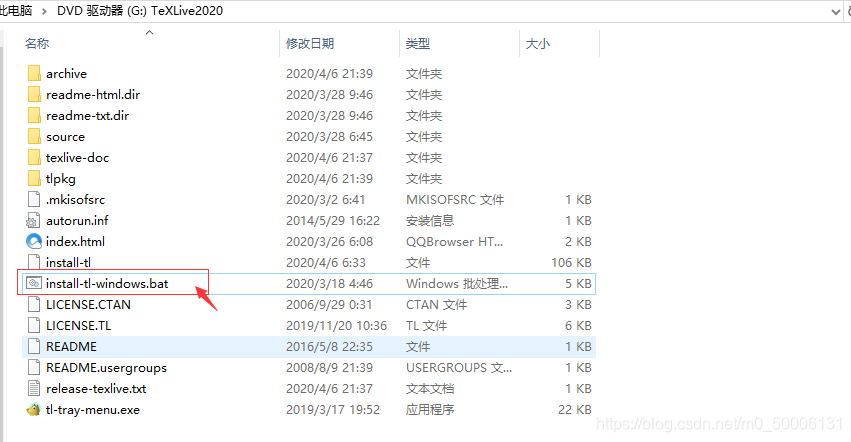Click the date 2019/11/20 10:36
Image resolution: width=851 pixels, height=442 pixels.
336,325
